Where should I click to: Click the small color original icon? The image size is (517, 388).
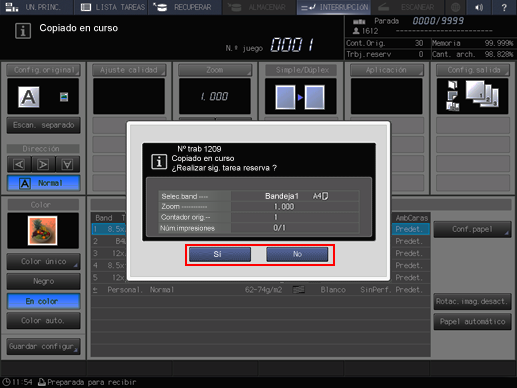[x=64, y=97]
